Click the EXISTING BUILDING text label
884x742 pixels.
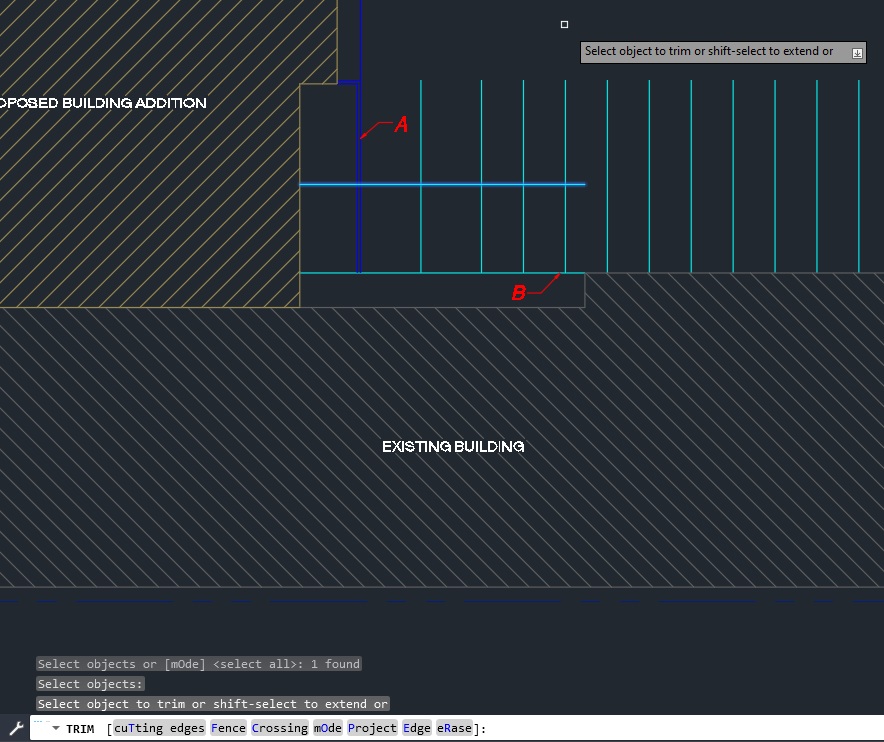(x=453, y=446)
